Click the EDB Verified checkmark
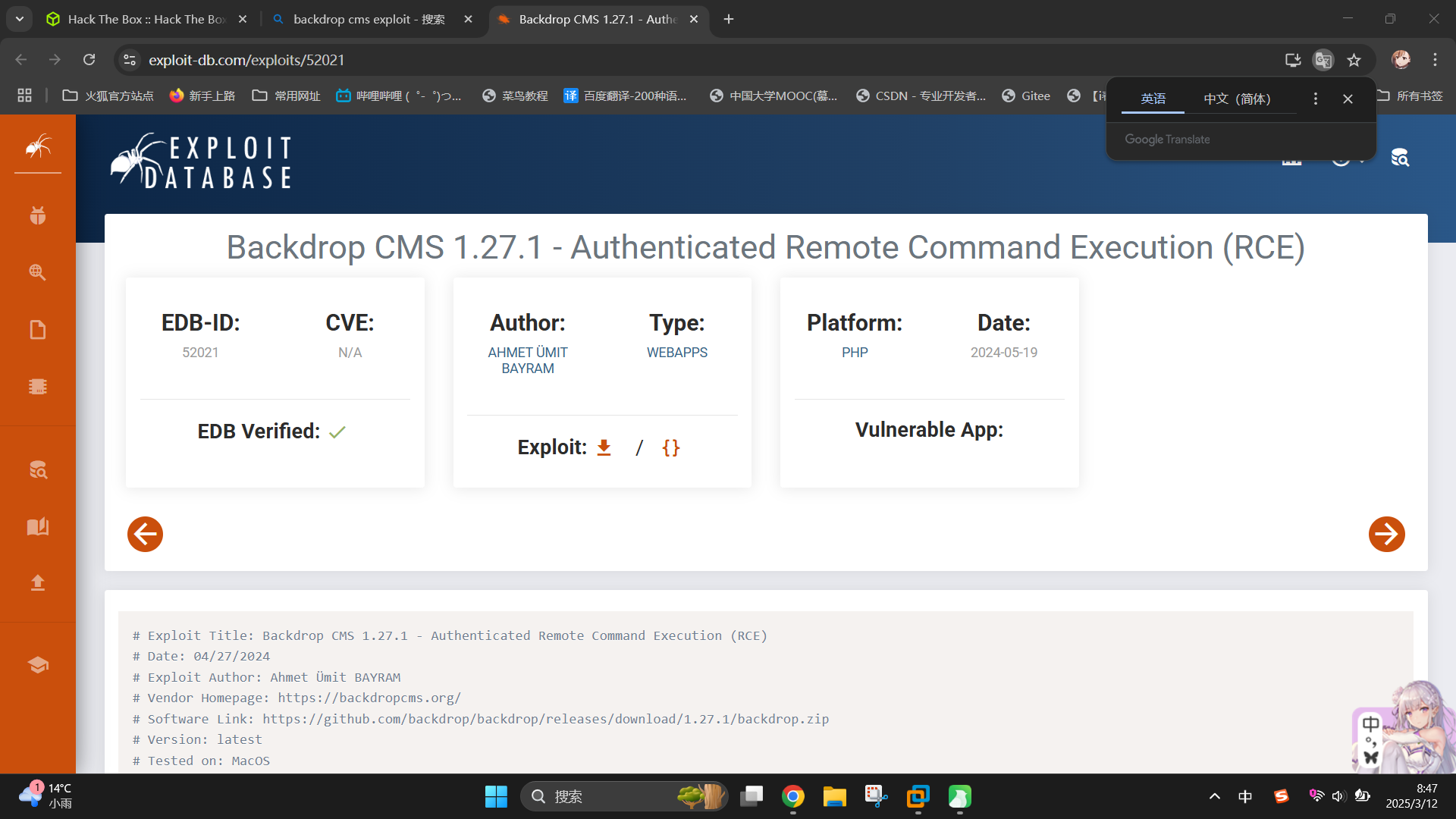The height and width of the screenshot is (819, 1456). click(337, 431)
